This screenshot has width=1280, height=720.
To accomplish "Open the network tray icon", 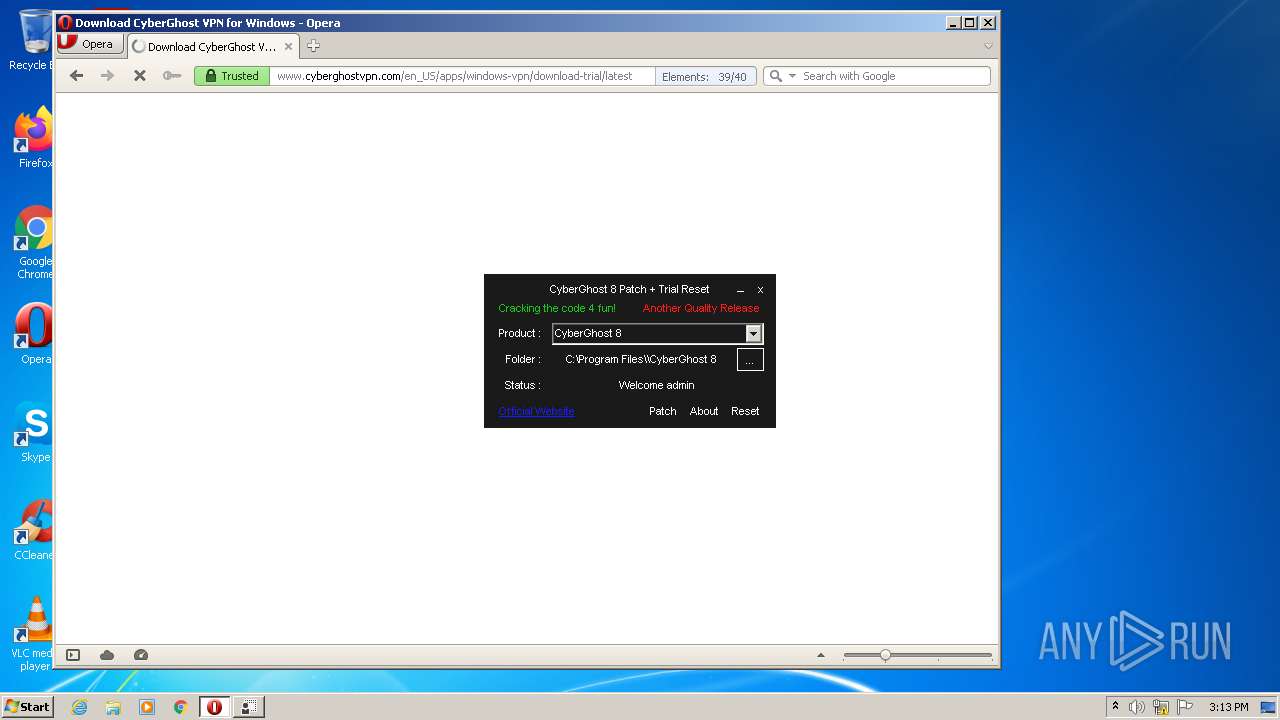I will click(x=1161, y=707).
